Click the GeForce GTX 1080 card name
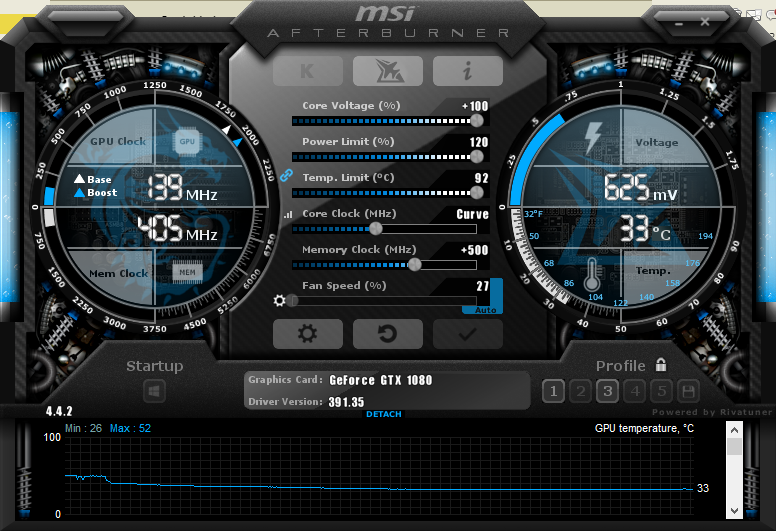 381,380
